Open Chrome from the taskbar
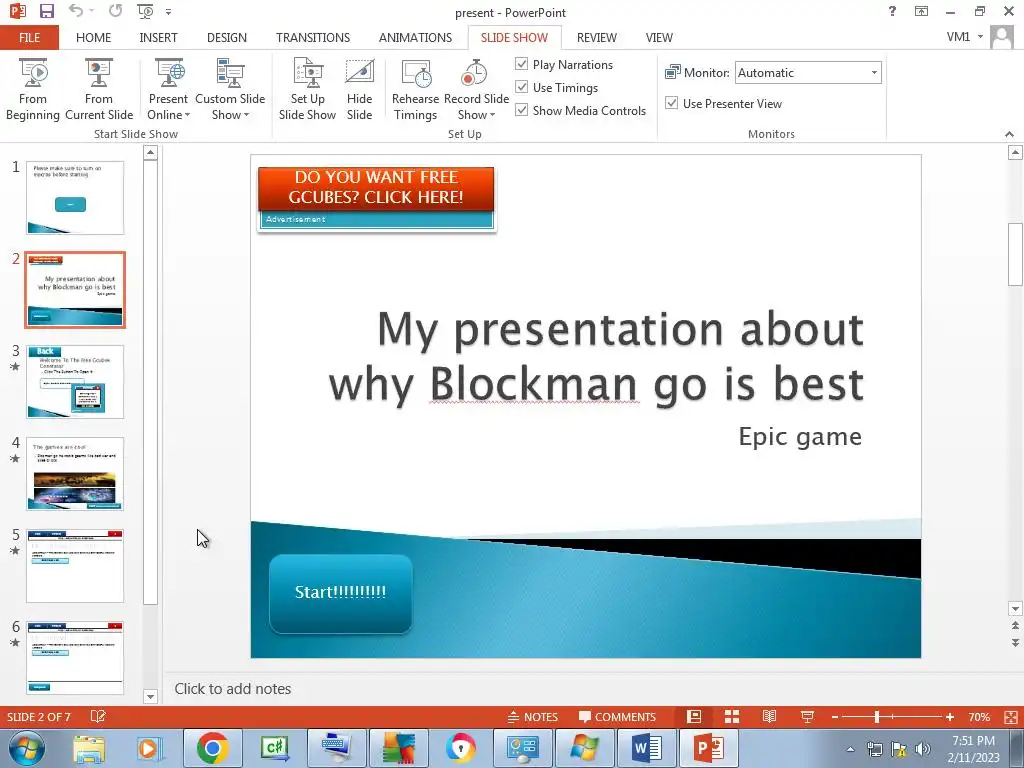1024x768 pixels. coord(212,748)
